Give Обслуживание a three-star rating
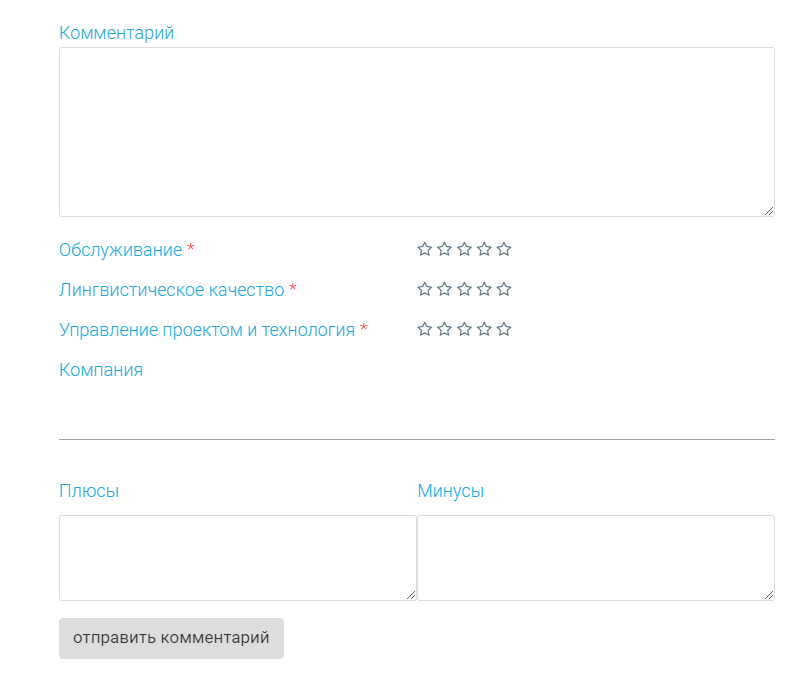Viewport: 792px width, 680px height. pyautogui.click(x=464, y=249)
